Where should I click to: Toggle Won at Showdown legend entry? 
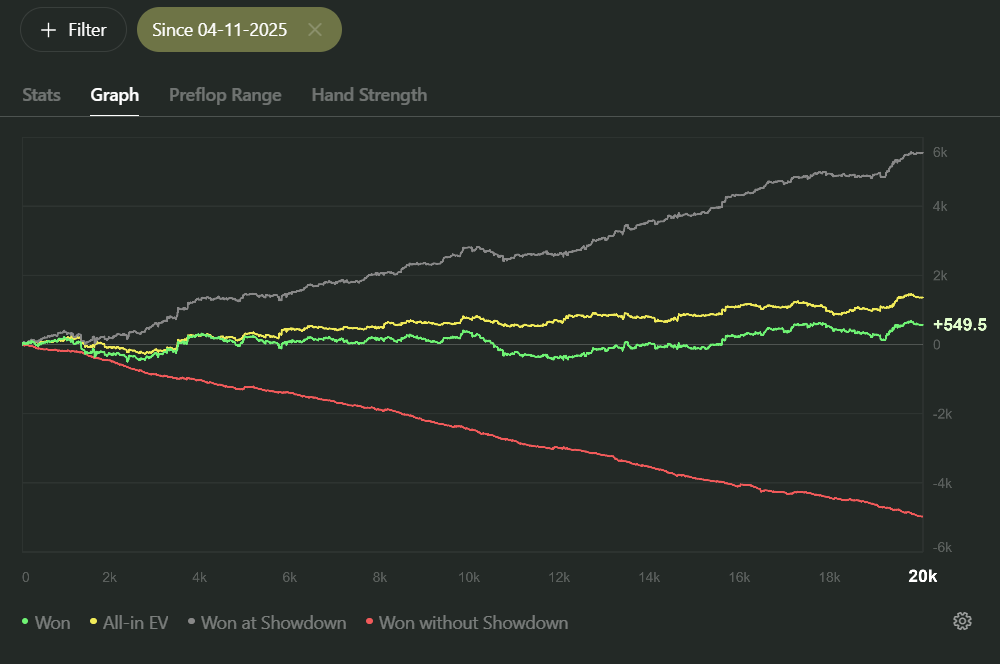266,623
